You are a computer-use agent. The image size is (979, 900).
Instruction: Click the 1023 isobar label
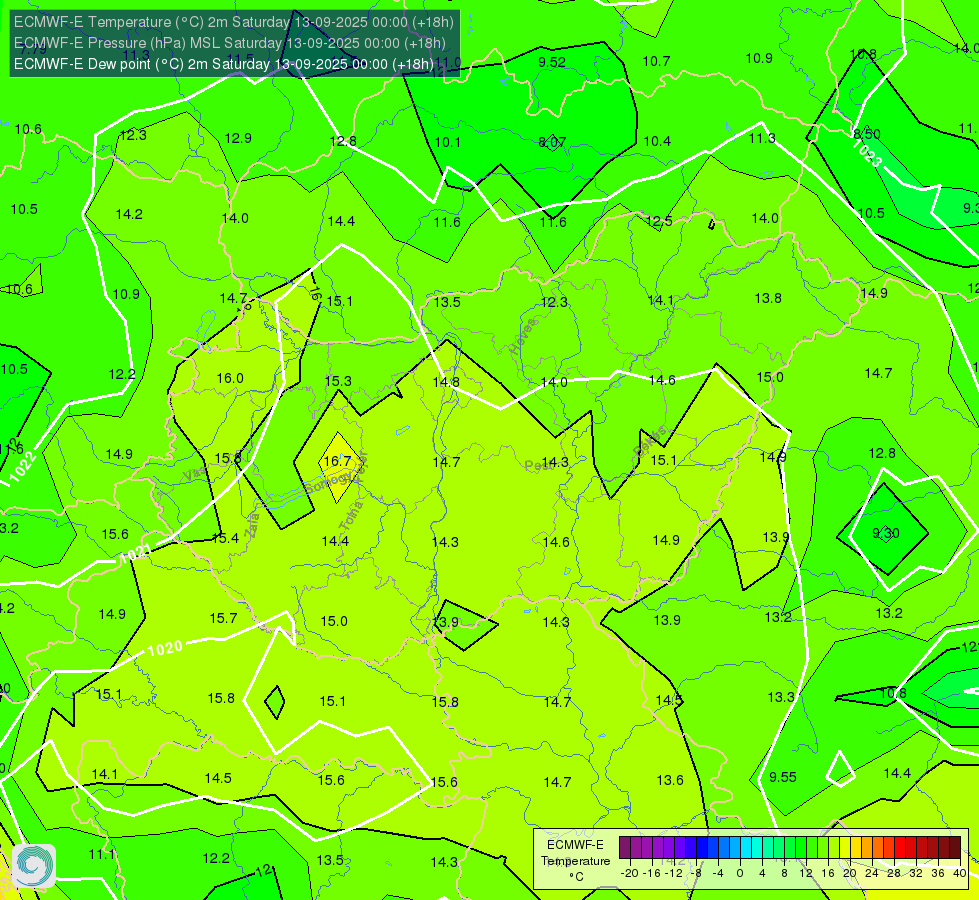pyautogui.click(x=867, y=153)
